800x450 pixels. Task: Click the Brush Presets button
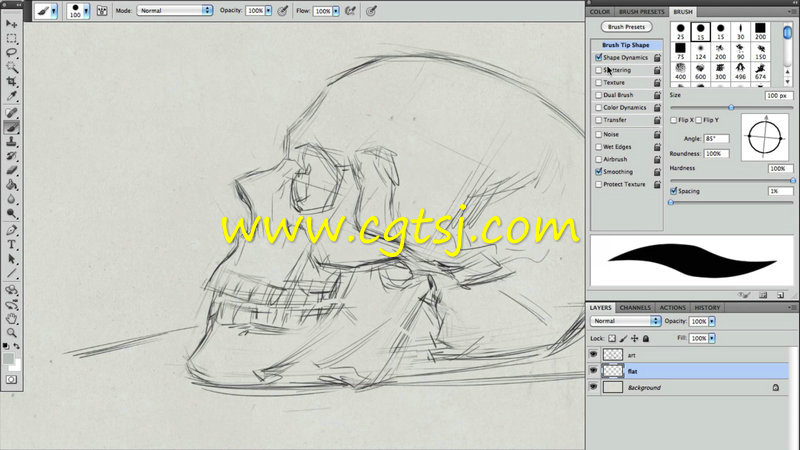627,27
